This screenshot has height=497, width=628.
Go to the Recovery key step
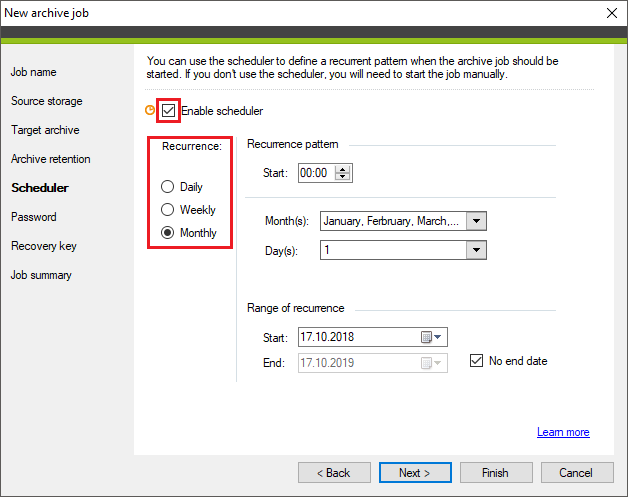44,246
